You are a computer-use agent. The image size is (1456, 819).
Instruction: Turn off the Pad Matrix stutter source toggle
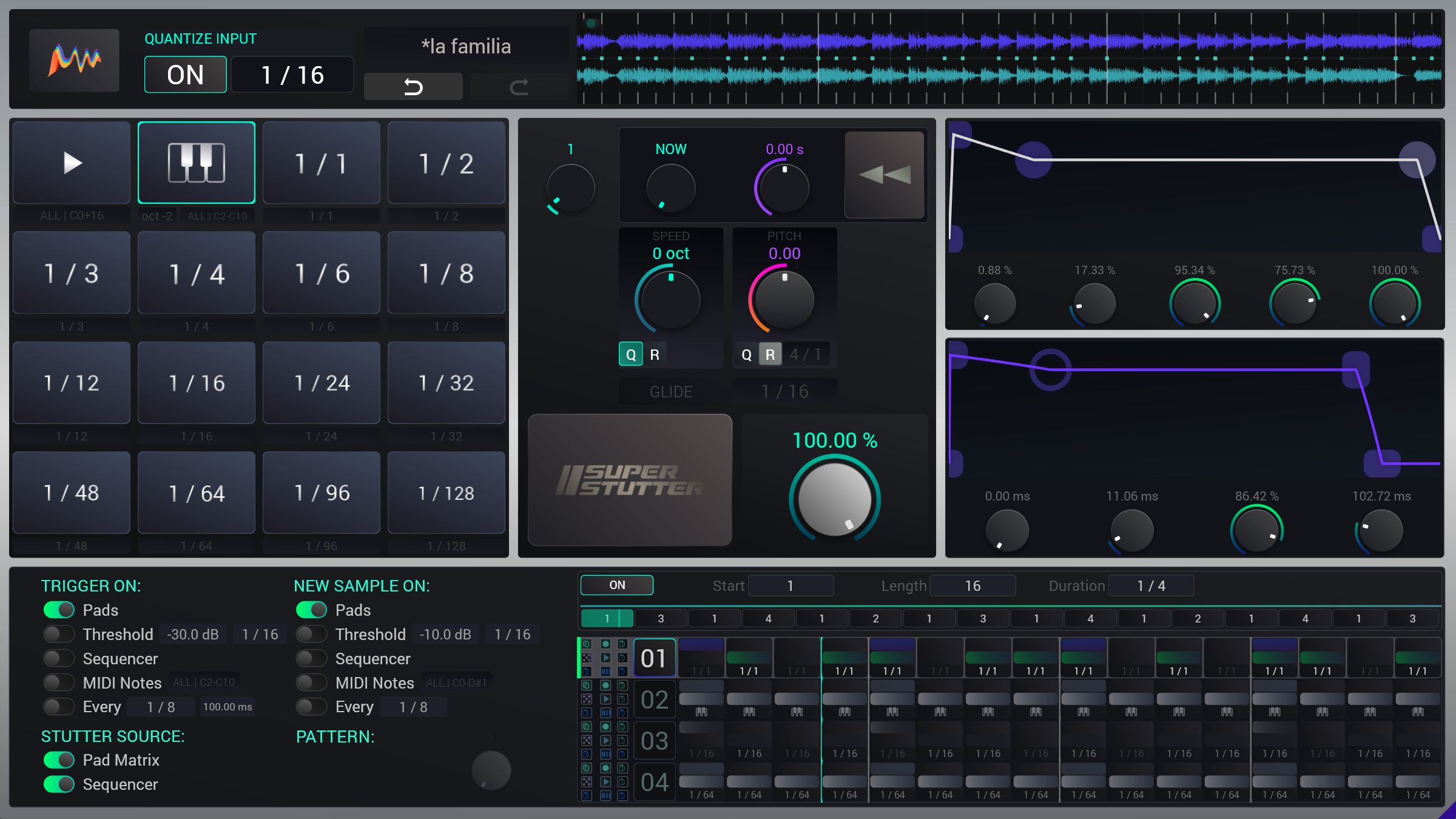58,760
